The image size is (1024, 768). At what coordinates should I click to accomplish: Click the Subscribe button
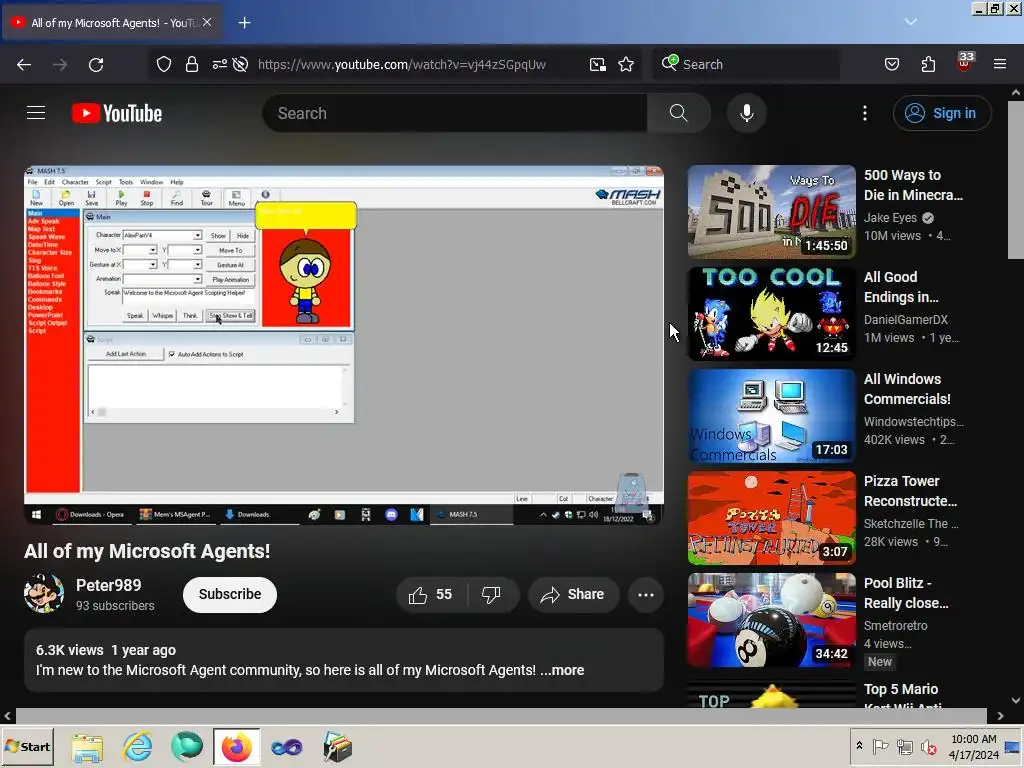230,594
